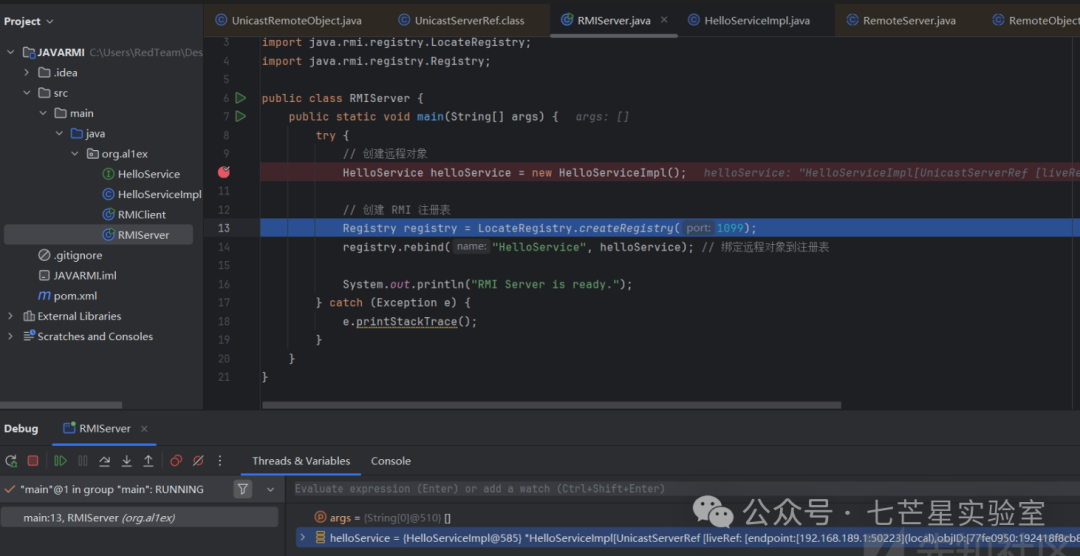Step over the current line
This screenshot has height=556, width=1080.
point(105,461)
